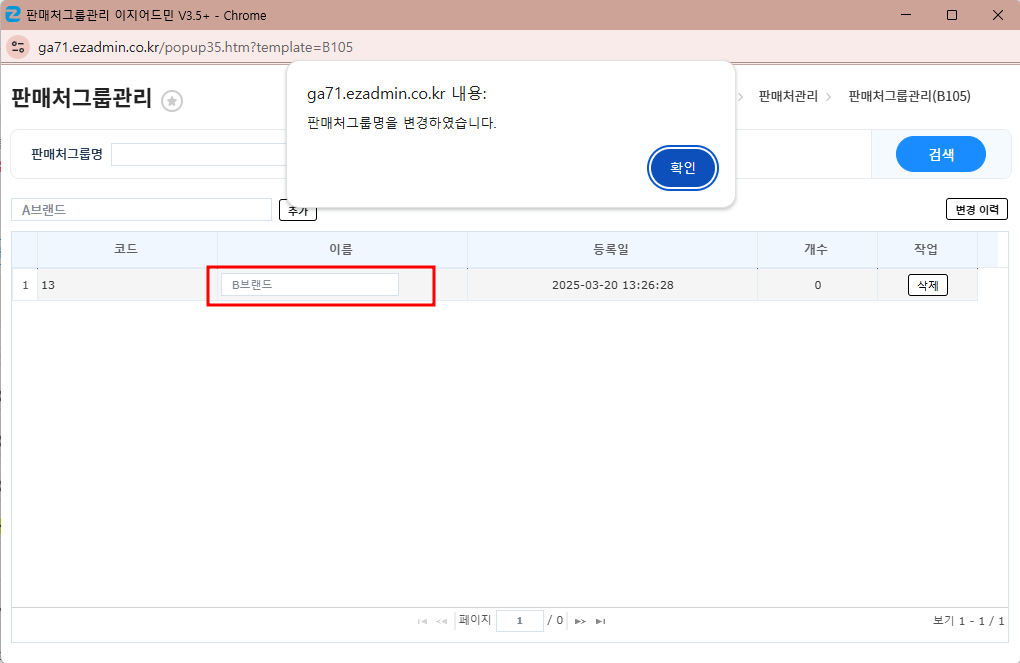This screenshot has width=1020, height=663.
Task: Maximize the Chrome popup window
Action: coord(951,15)
